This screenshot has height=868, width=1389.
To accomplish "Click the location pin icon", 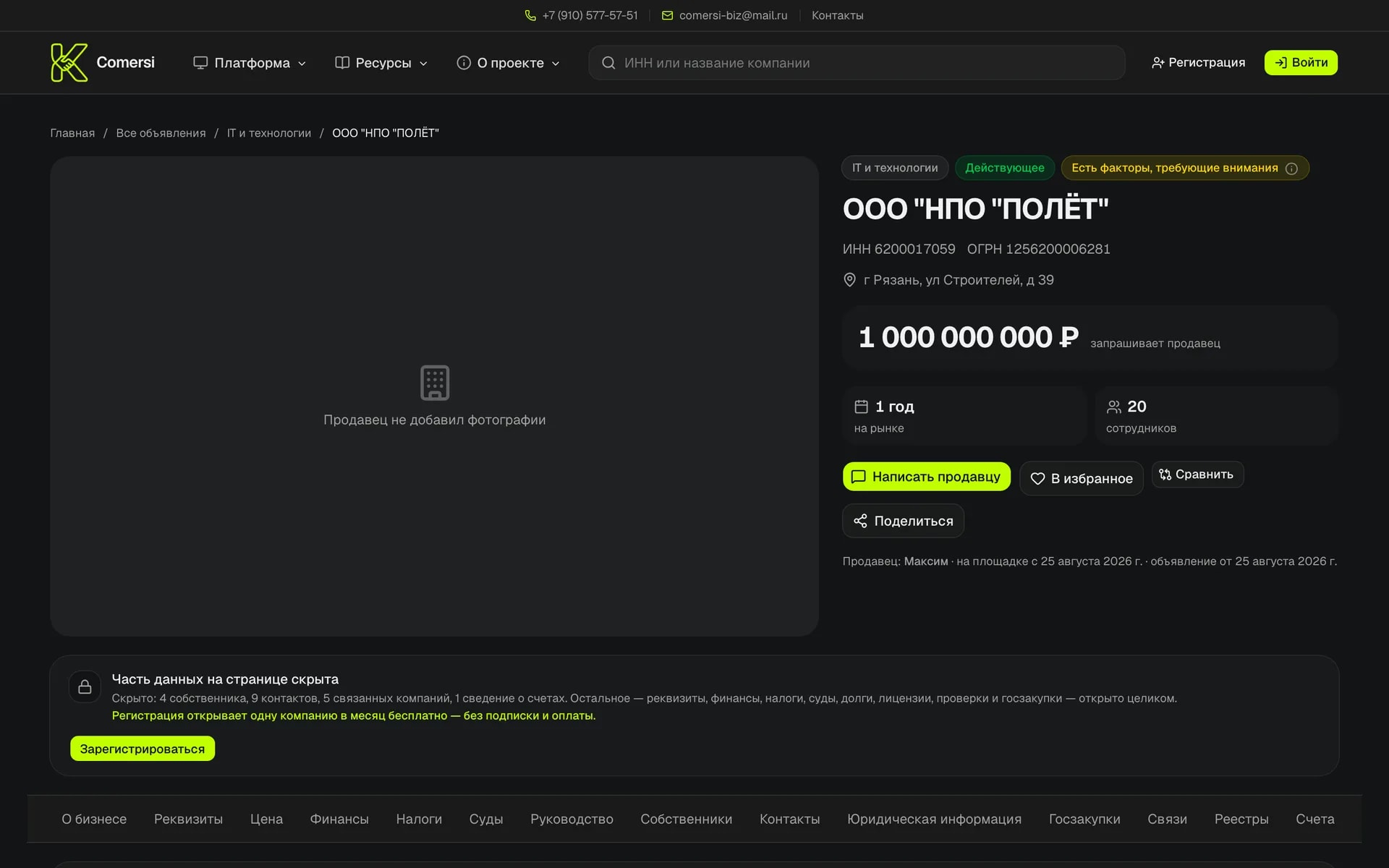I will [x=849, y=280].
